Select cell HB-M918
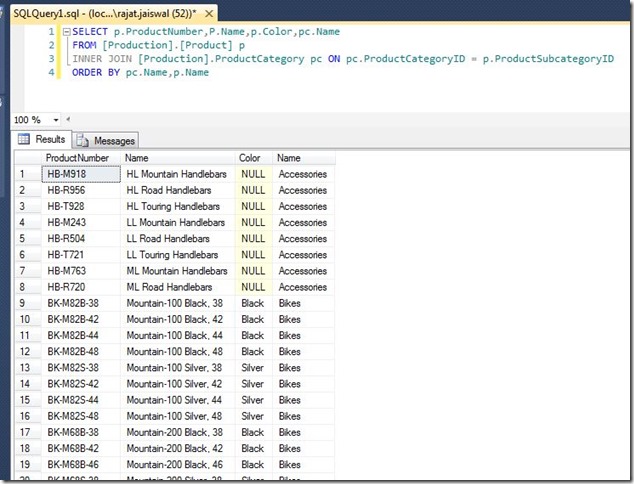The width and height of the screenshot is (634, 484). pos(81,174)
